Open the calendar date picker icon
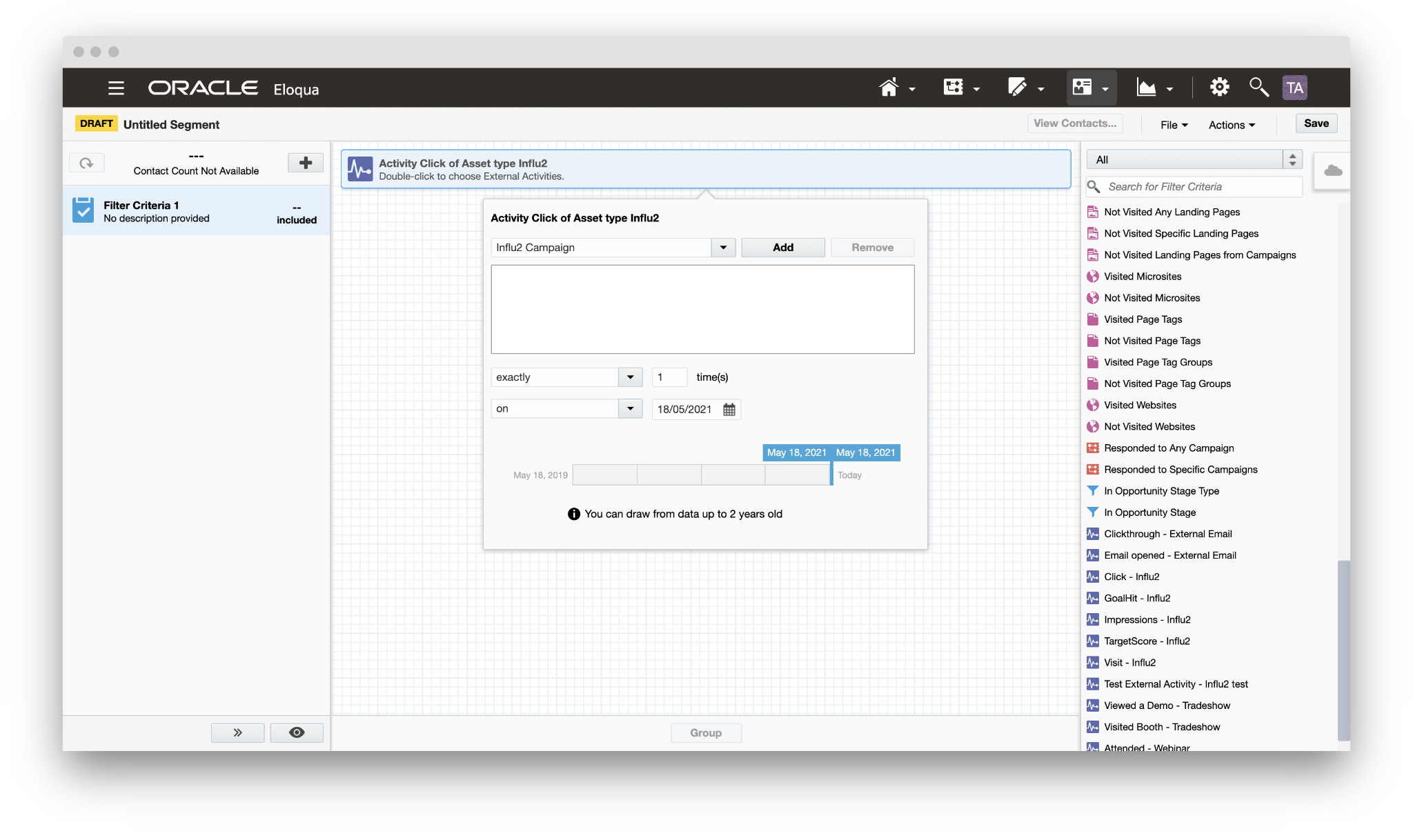Screen dimensions: 1413x840 729,410
